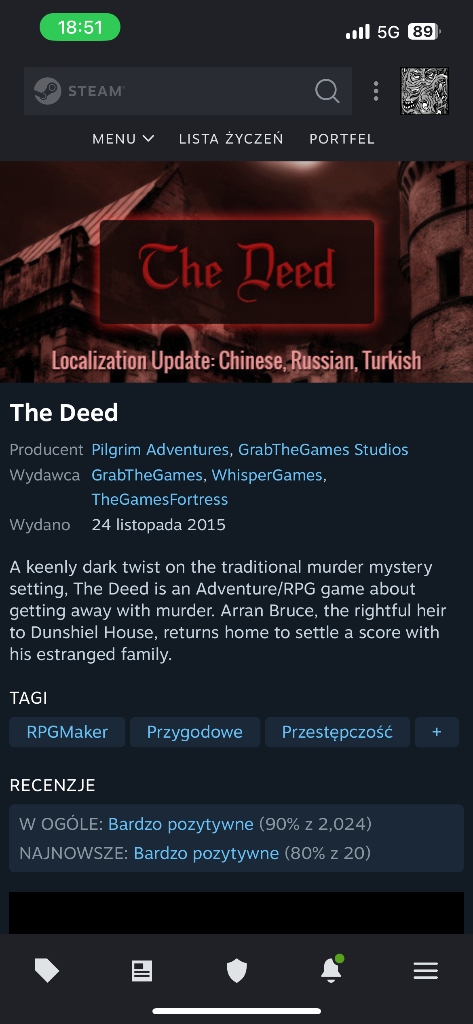Expand the MENU dropdown

pos(123,138)
